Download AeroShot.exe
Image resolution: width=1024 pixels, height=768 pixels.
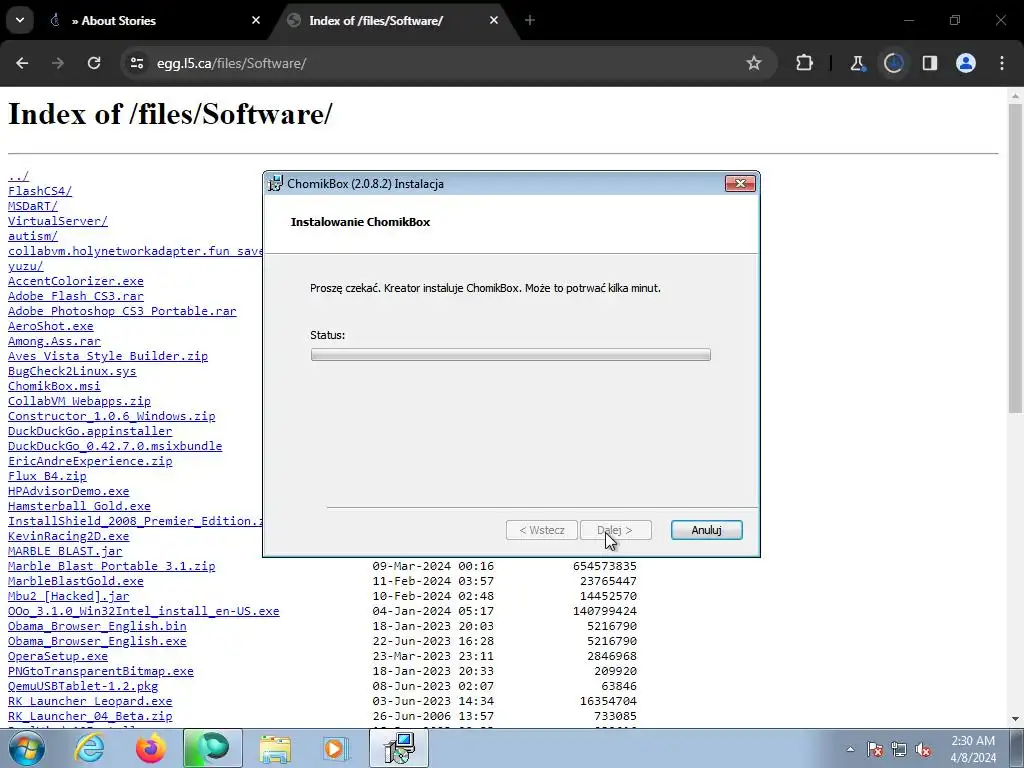50,326
